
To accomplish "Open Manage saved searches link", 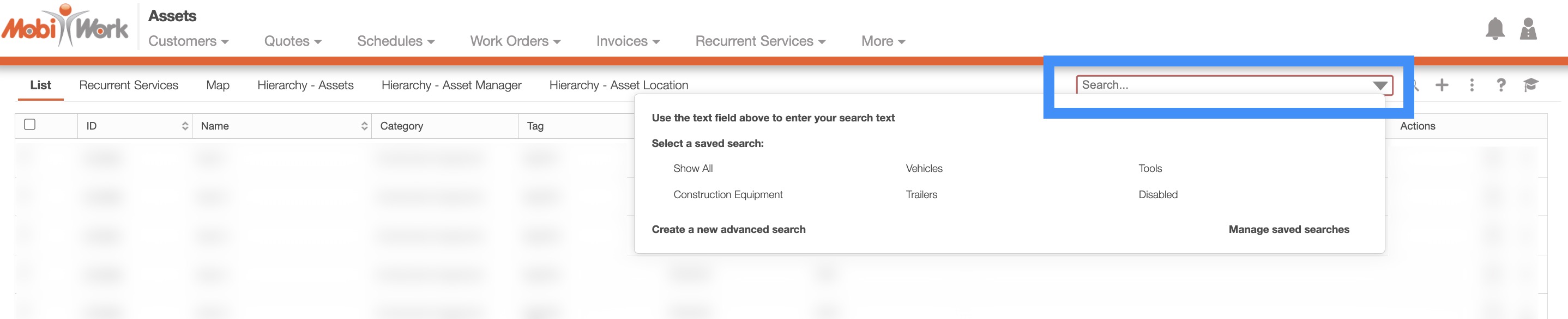I will (x=1289, y=229).
